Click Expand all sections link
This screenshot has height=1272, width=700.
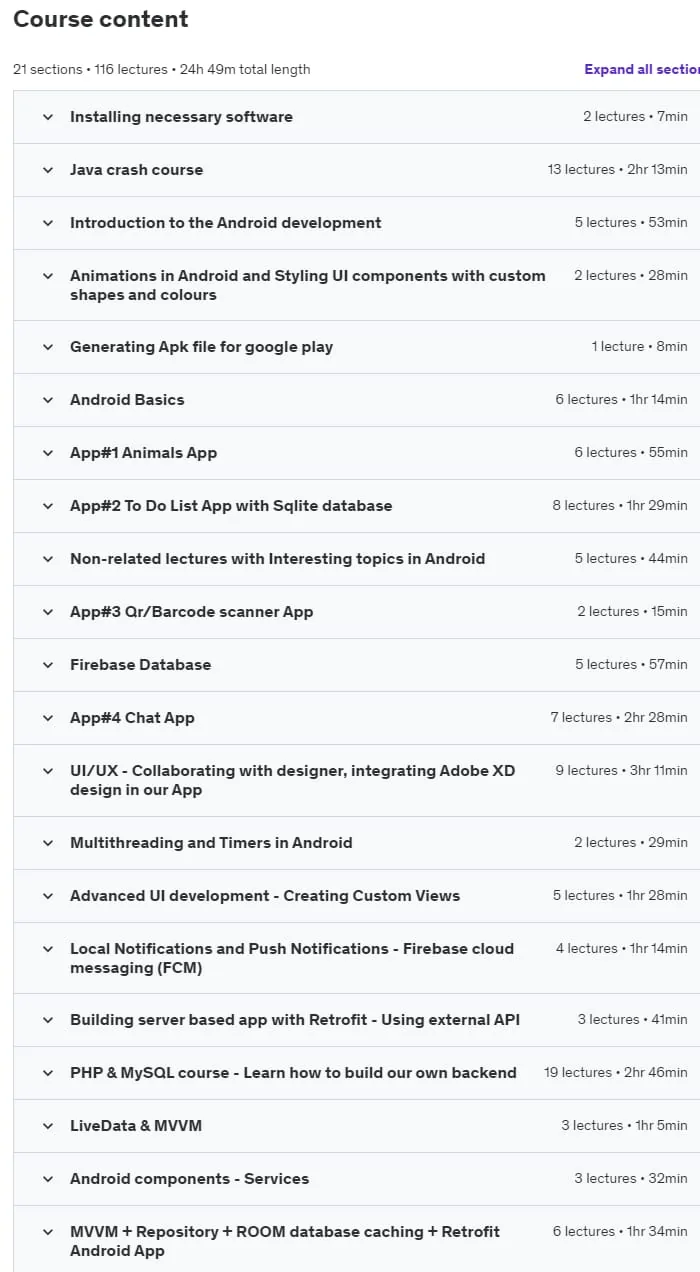point(642,69)
